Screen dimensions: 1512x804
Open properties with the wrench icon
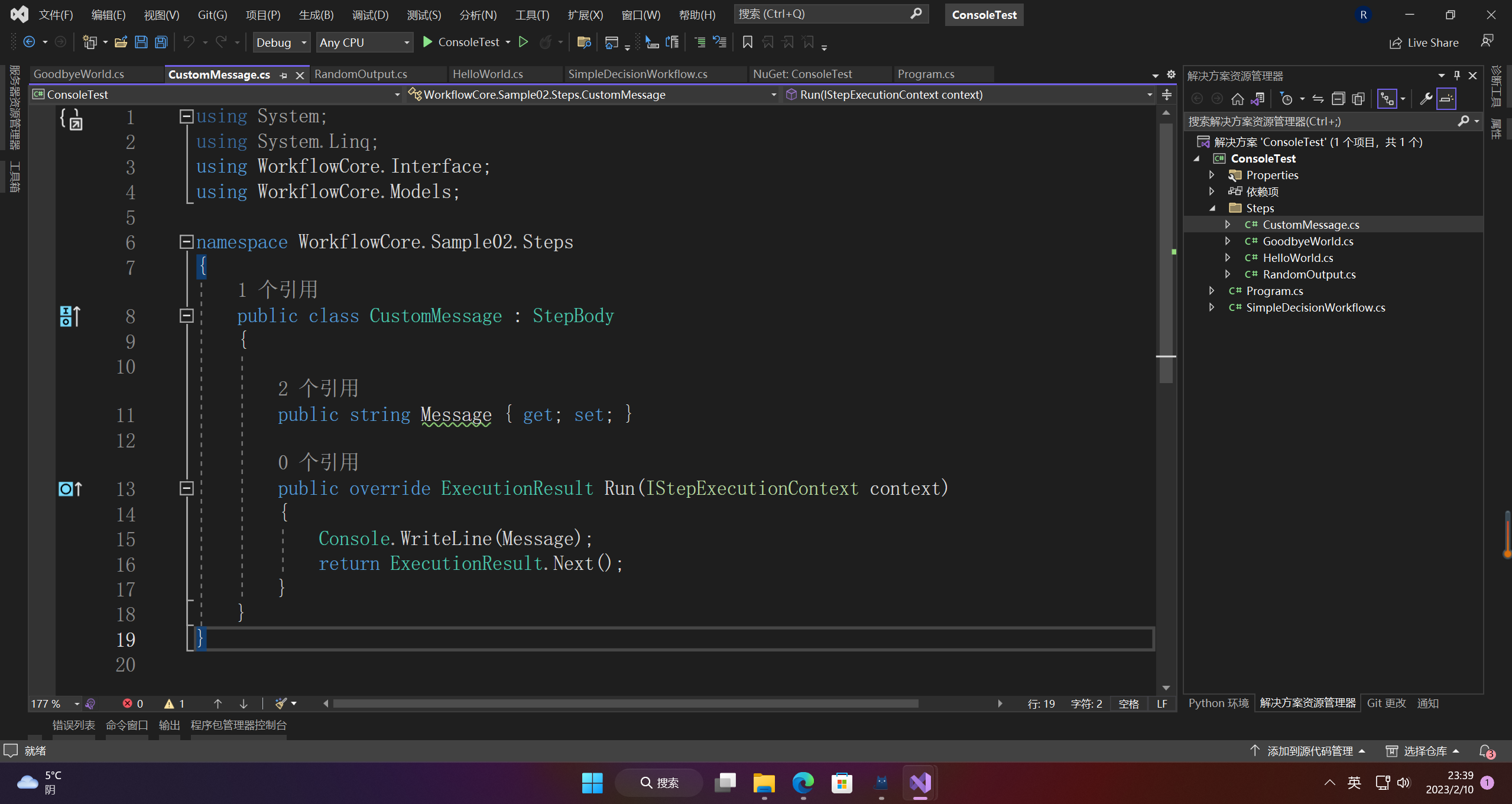point(1426,99)
